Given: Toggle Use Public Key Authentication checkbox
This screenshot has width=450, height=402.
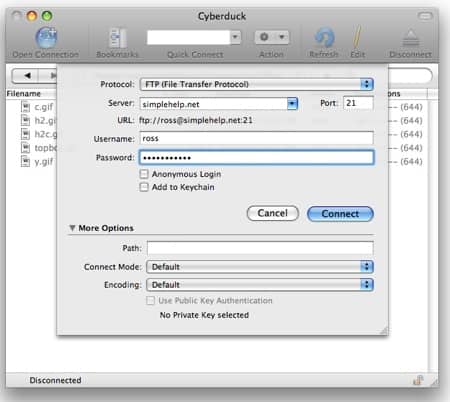Looking at the screenshot, I should tap(151, 301).
